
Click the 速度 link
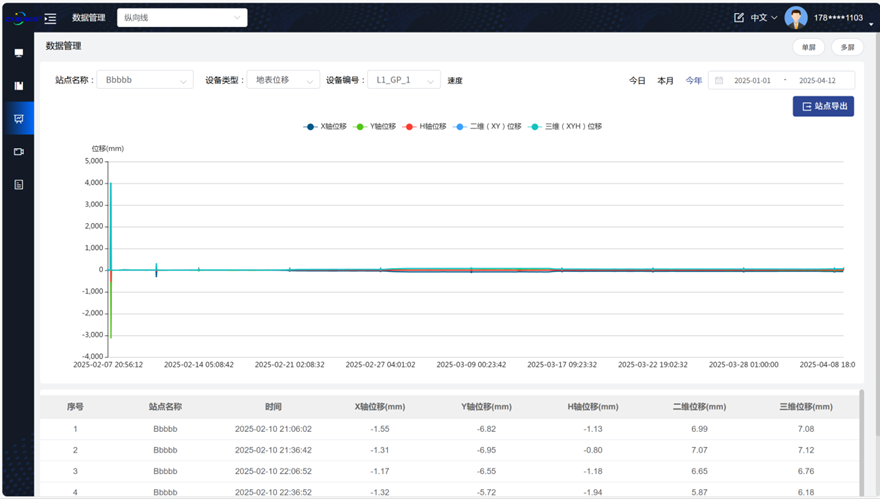455,81
